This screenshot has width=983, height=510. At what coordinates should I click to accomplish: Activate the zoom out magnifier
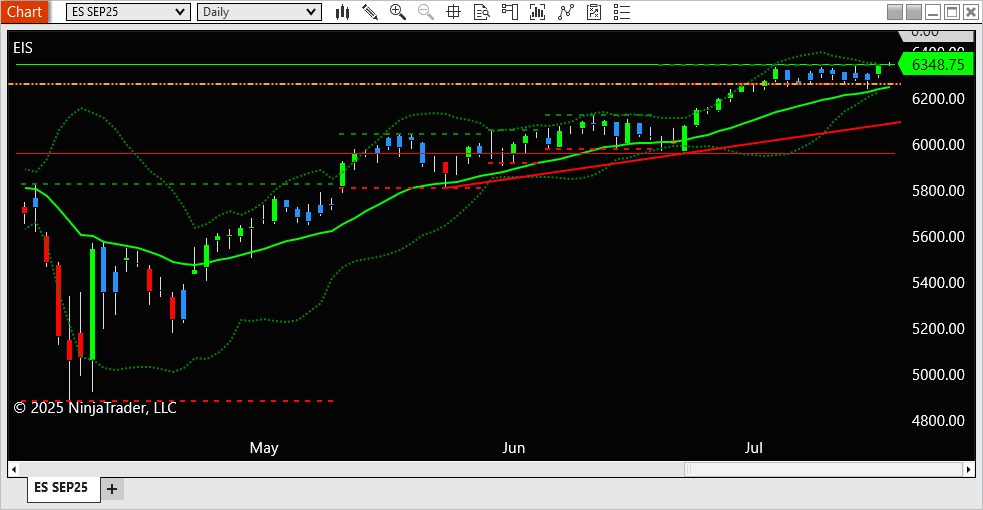click(x=426, y=12)
